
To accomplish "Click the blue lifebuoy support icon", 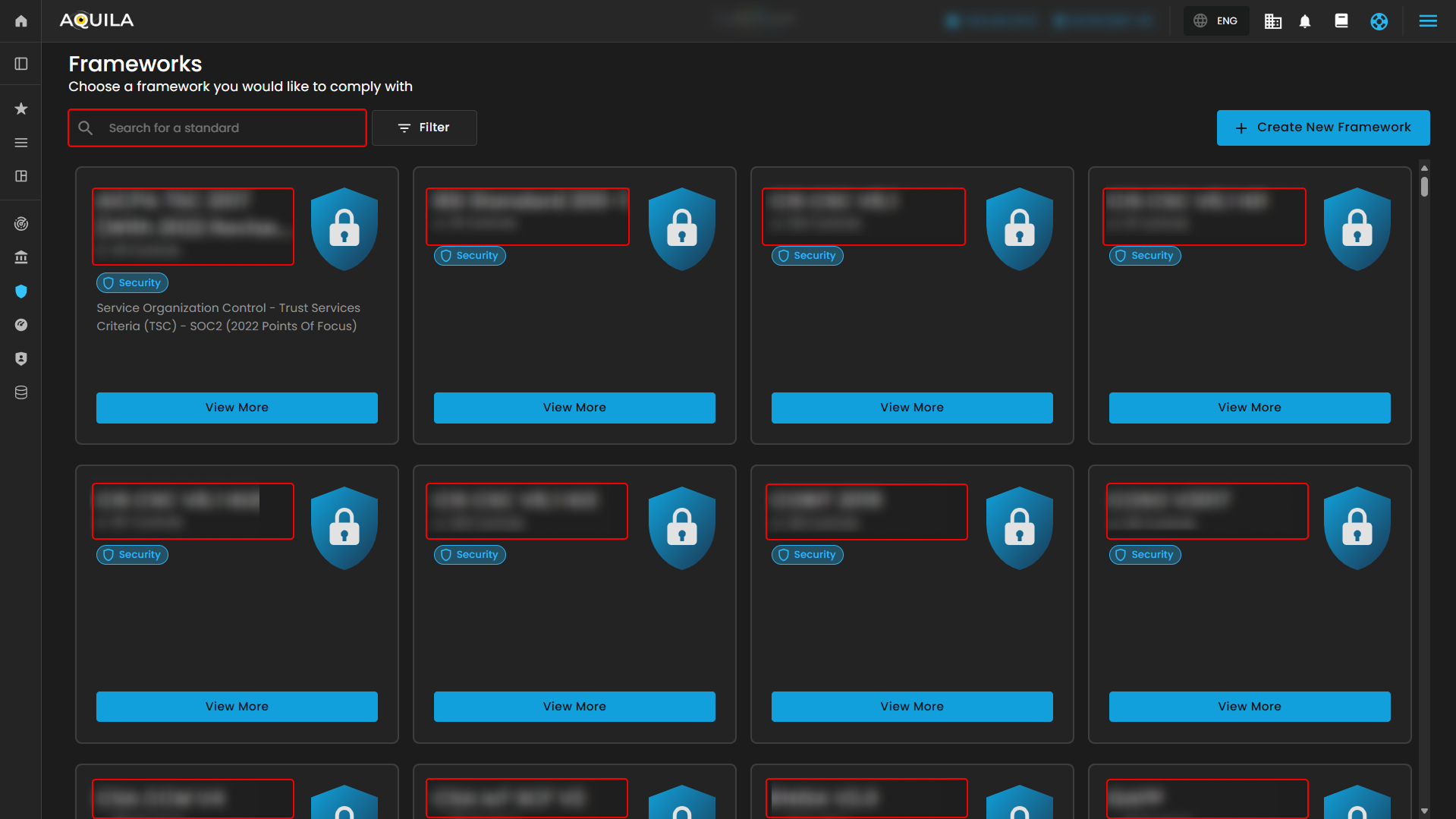I will [x=1379, y=21].
